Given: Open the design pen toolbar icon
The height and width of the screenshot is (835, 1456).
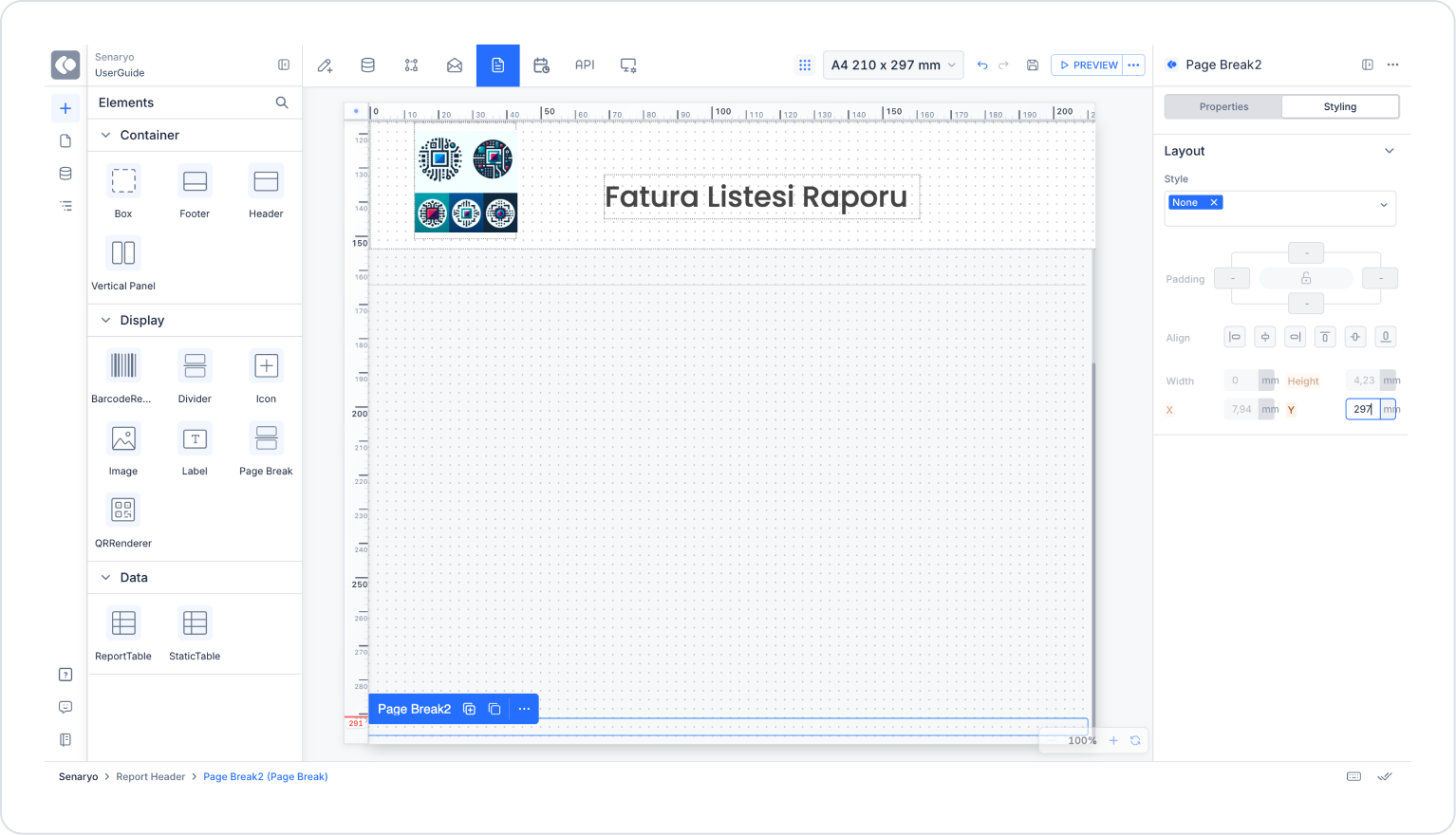Looking at the screenshot, I should (x=325, y=65).
